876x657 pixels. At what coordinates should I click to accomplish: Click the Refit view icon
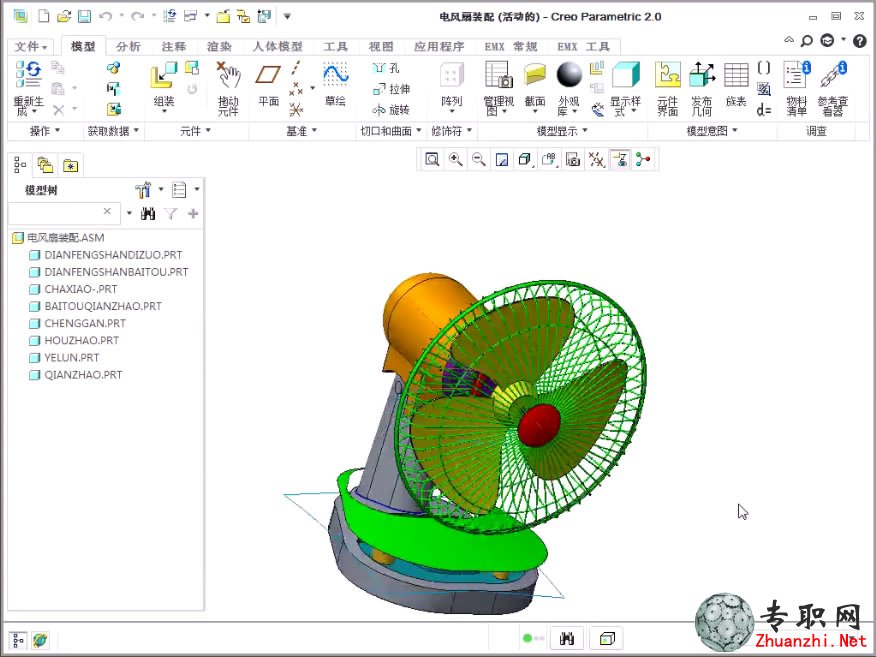pyautogui.click(x=432, y=160)
